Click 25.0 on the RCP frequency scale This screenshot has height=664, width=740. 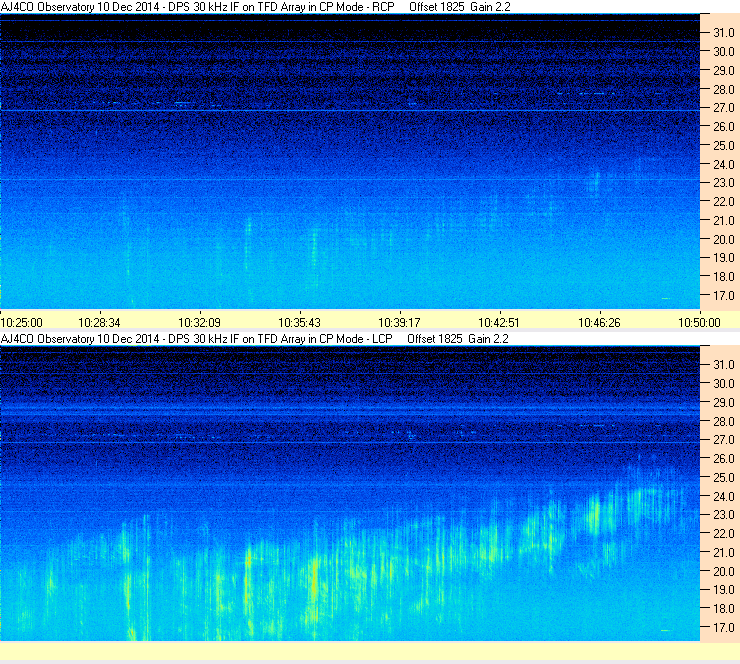point(723,146)
